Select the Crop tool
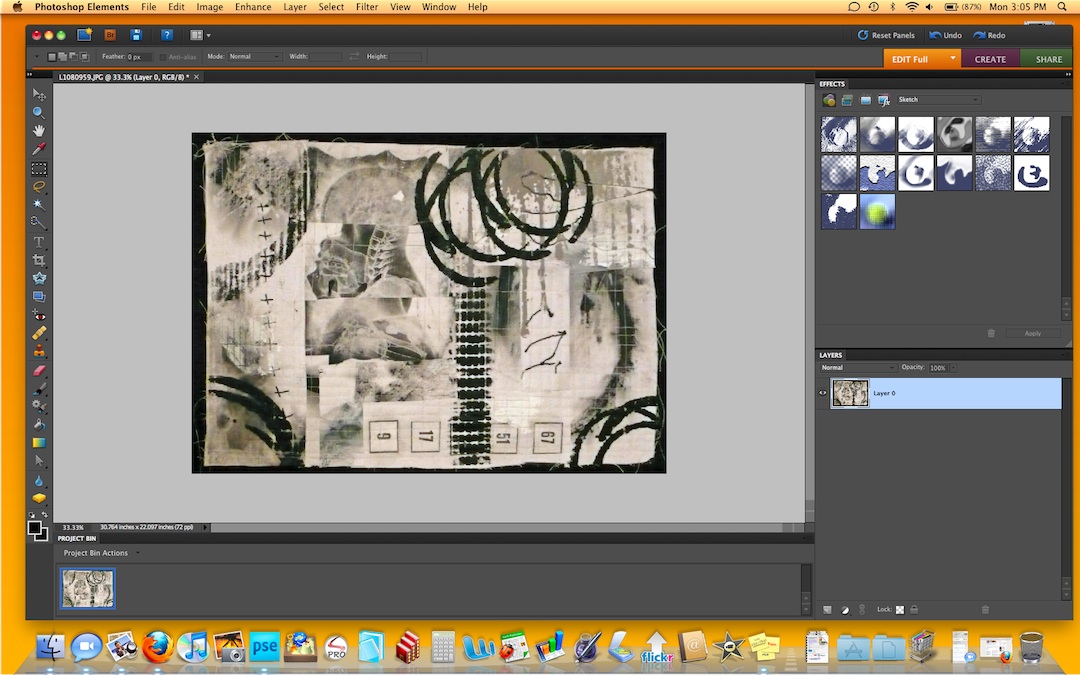 coord(39,259)
